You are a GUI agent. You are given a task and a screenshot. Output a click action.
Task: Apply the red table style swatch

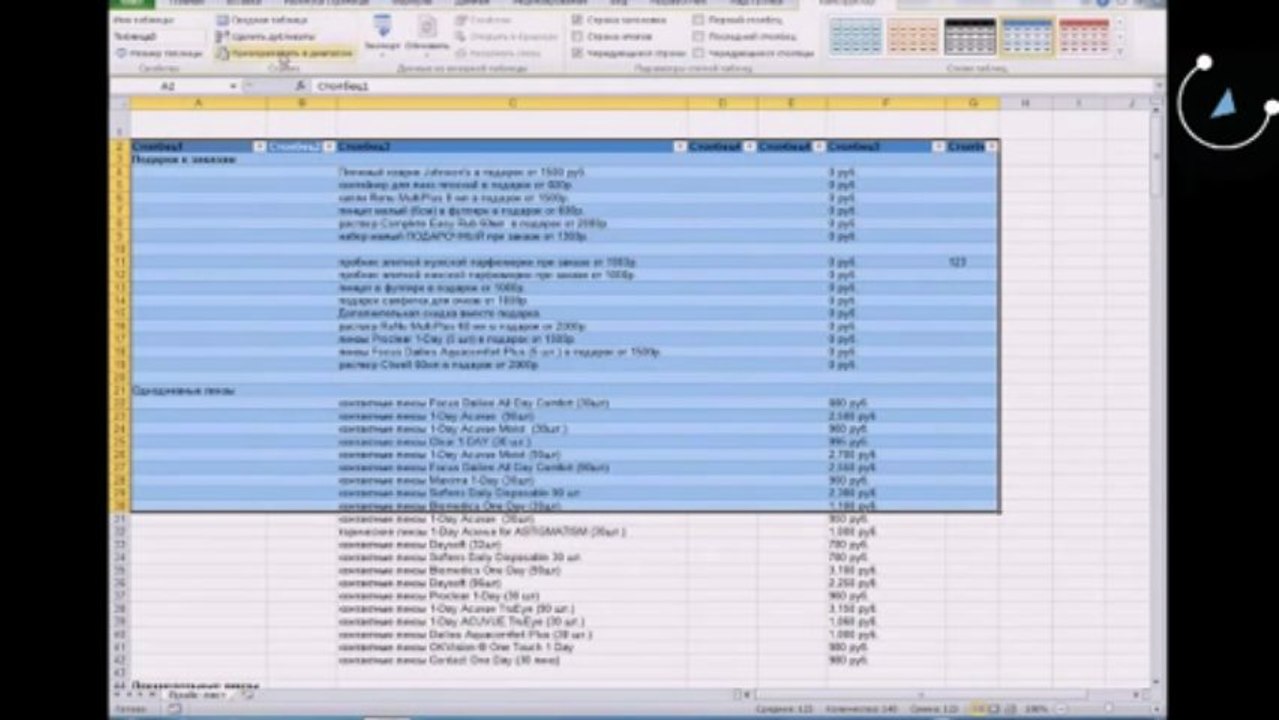click(x=1084, y=37)
